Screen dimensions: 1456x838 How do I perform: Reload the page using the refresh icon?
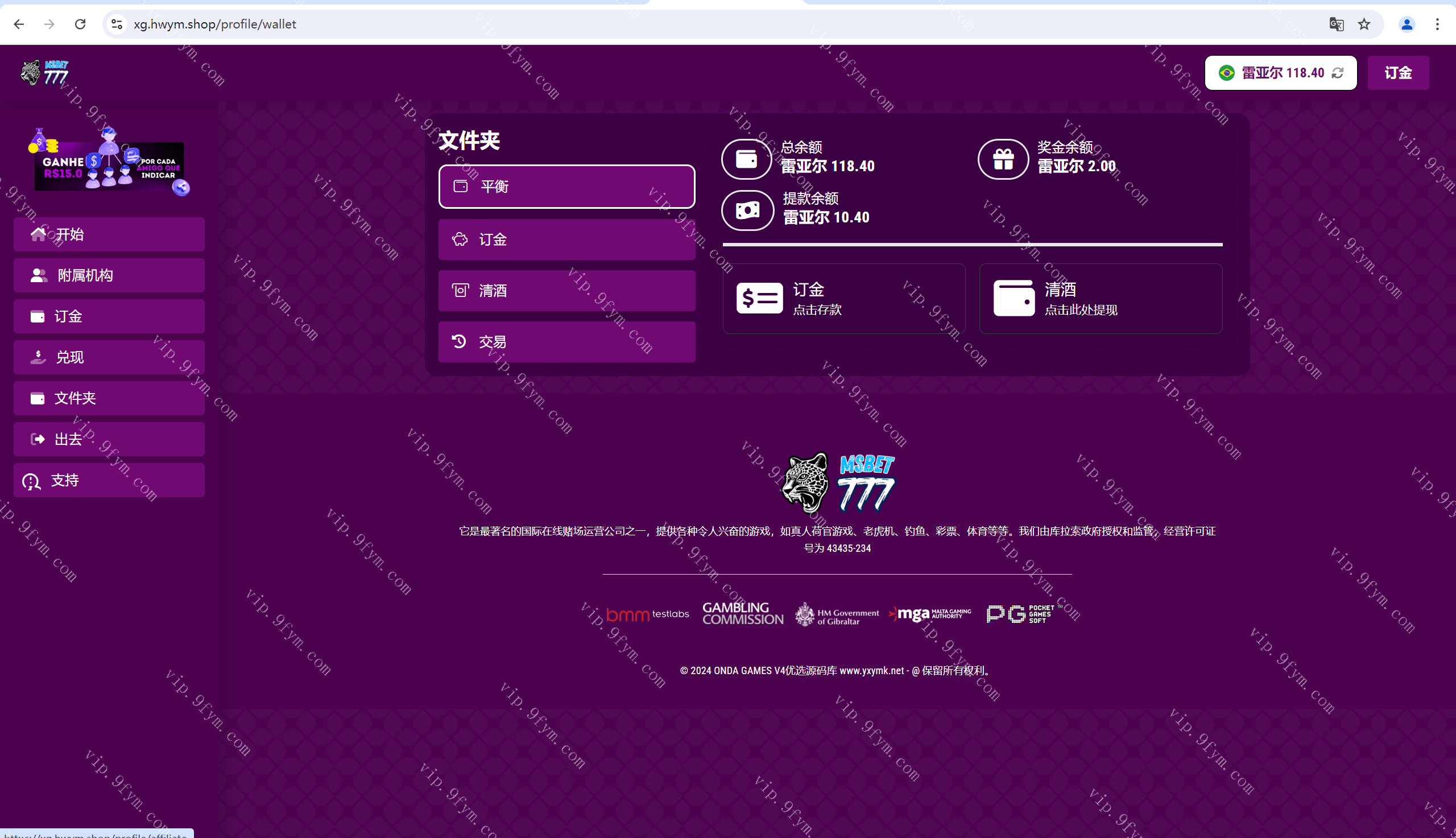point(81,24)
